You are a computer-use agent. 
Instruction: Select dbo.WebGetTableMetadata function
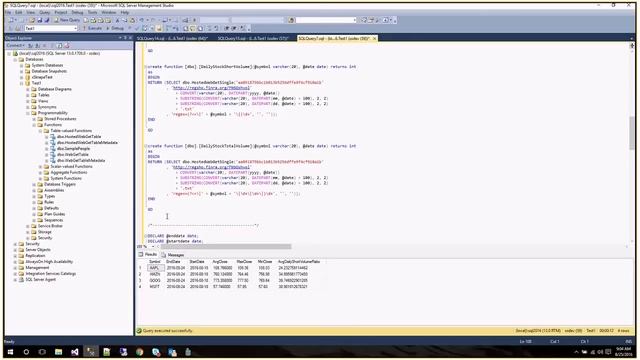pyautogui.click(x=81, y=160)
